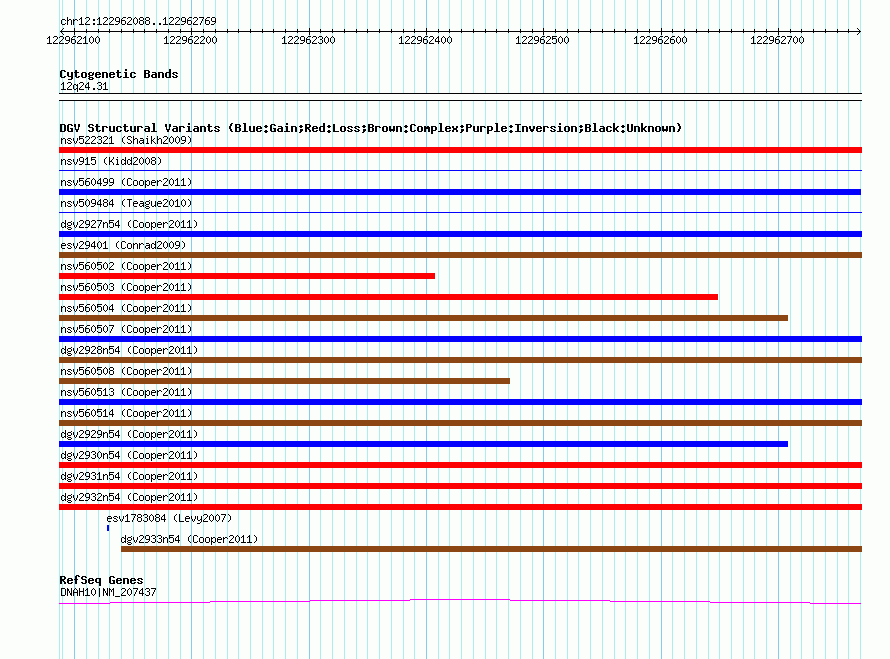Click the brown esv29401 complex bar
This screenshot has height=659, width=890.
[x=460, y=255]
